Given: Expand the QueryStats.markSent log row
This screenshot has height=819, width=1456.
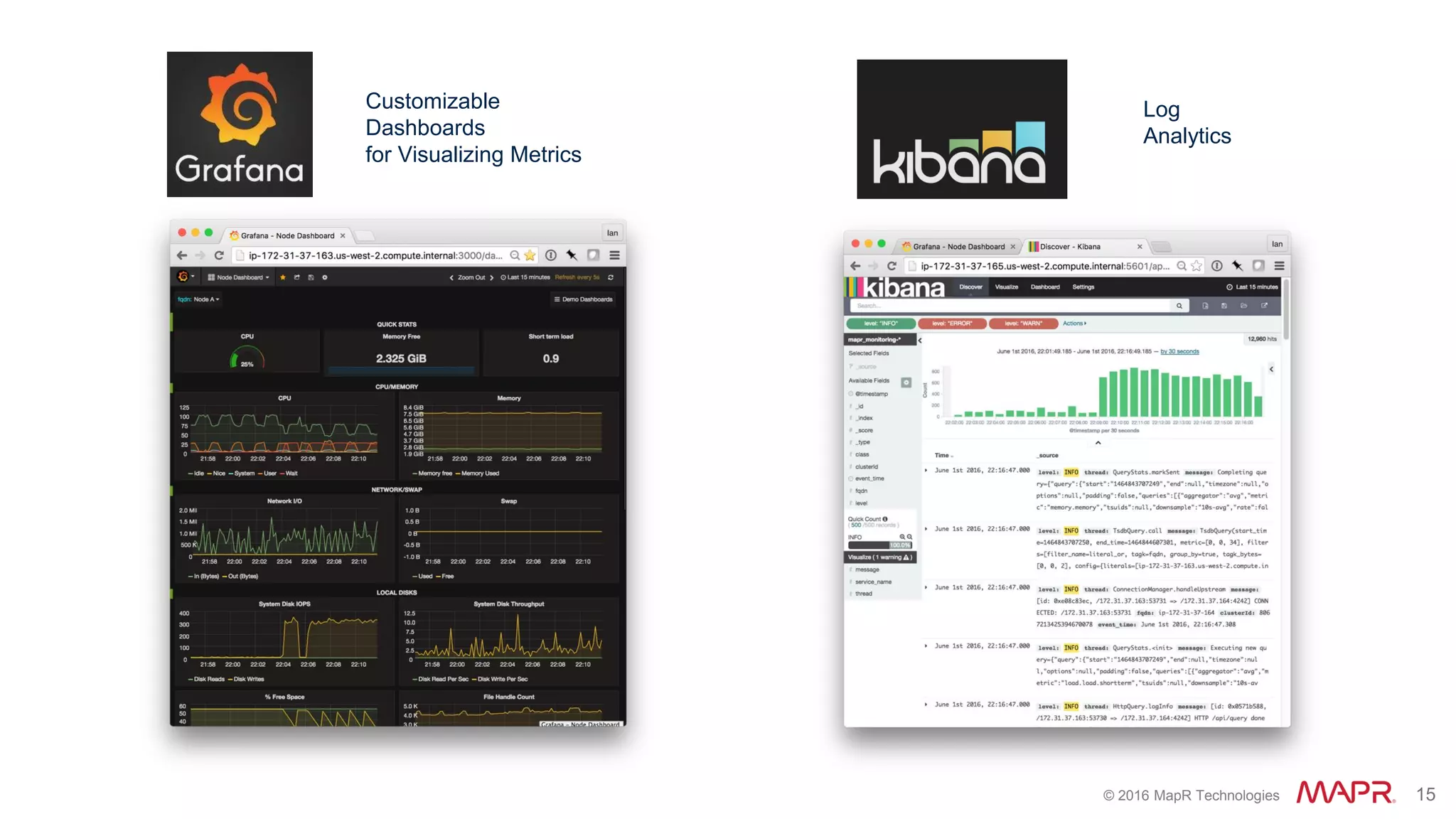Looking at the screenshot, I should click(x=926, y=470).
